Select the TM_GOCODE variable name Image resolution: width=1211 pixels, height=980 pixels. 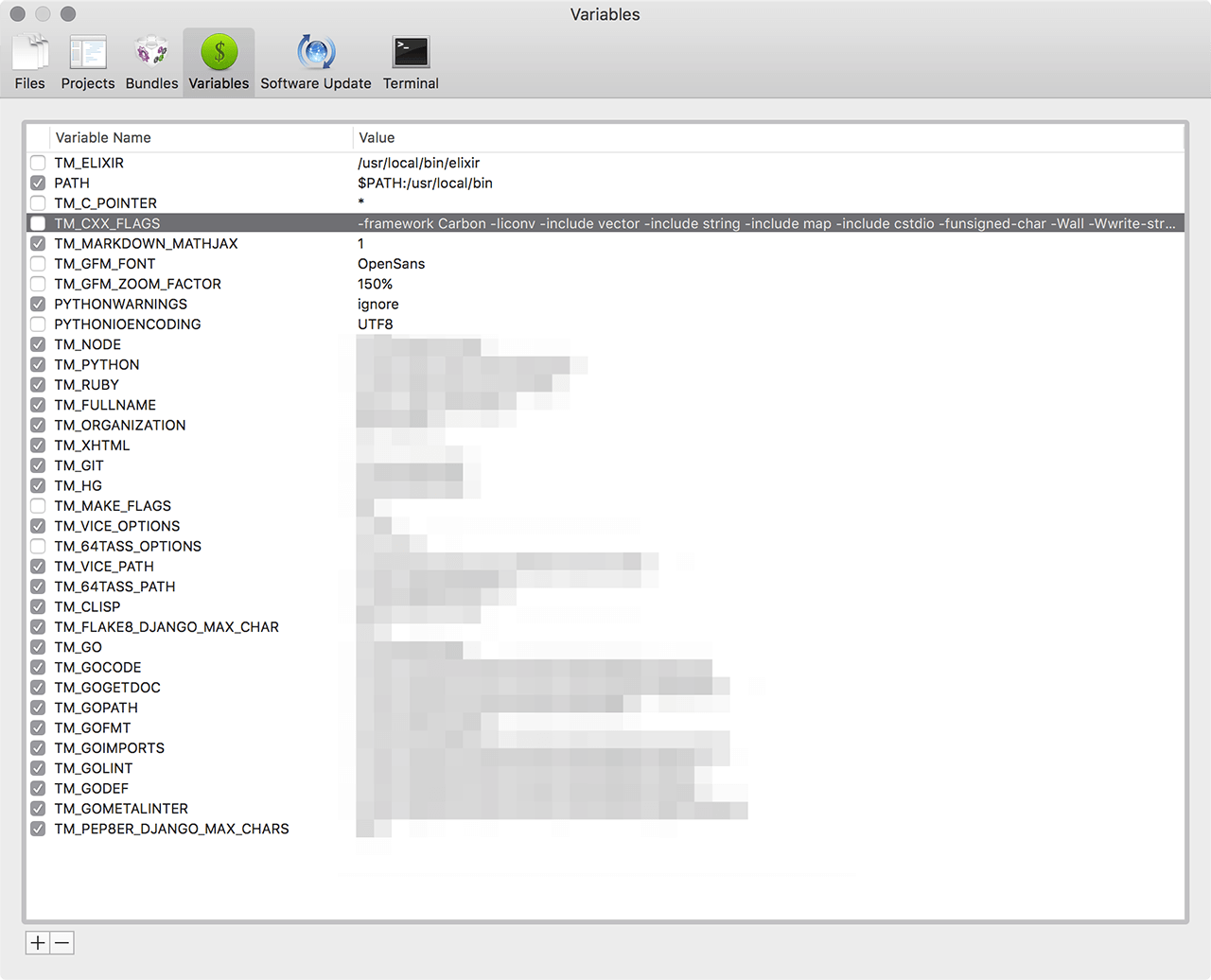pyautogui.click(x=97, y=667)
